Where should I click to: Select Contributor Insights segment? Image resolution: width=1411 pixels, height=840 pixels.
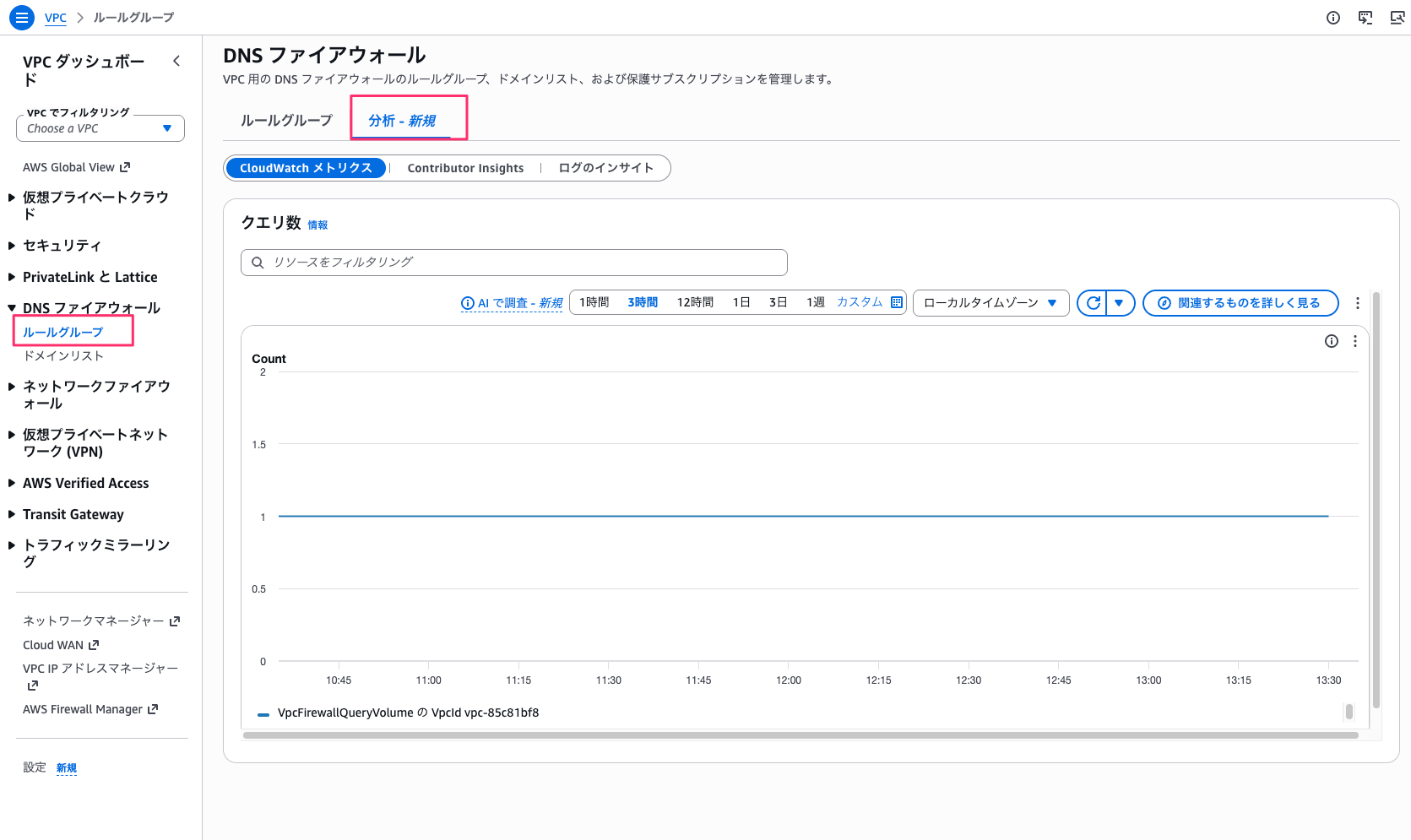click(x=465, y=168)
